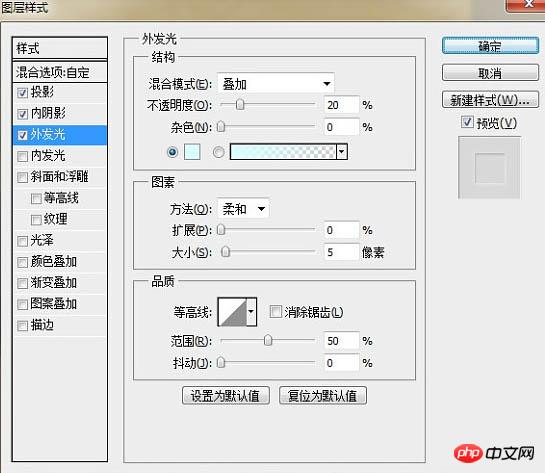Click the 确定 OK button
Viewport: 545px width, 473px height.
(490, 46)
